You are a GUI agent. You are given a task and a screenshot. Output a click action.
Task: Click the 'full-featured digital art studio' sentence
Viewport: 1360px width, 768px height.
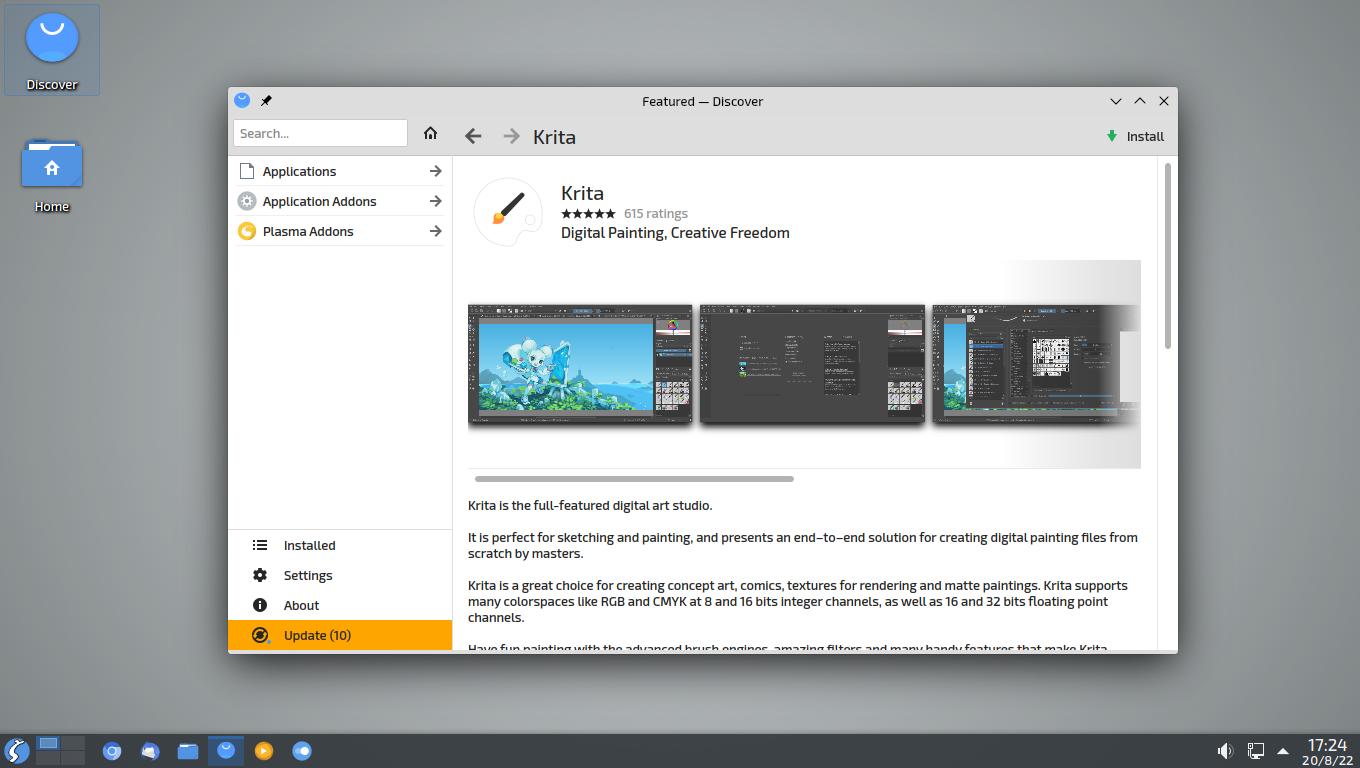click(590, 505)
